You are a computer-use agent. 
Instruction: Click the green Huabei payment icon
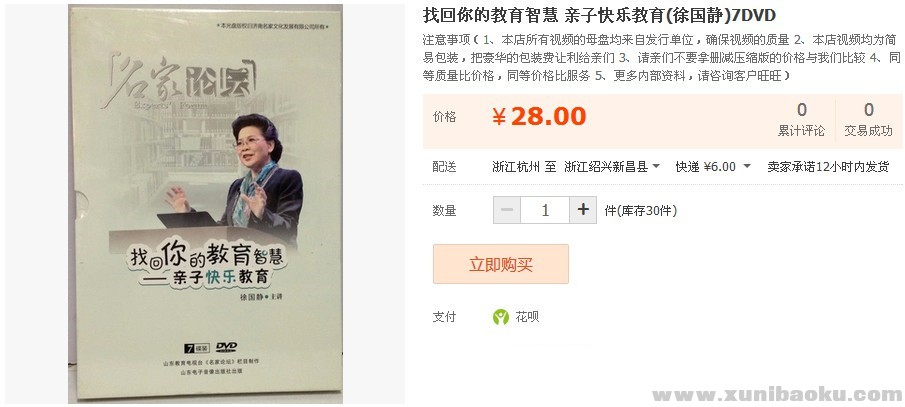click(501, 317)
